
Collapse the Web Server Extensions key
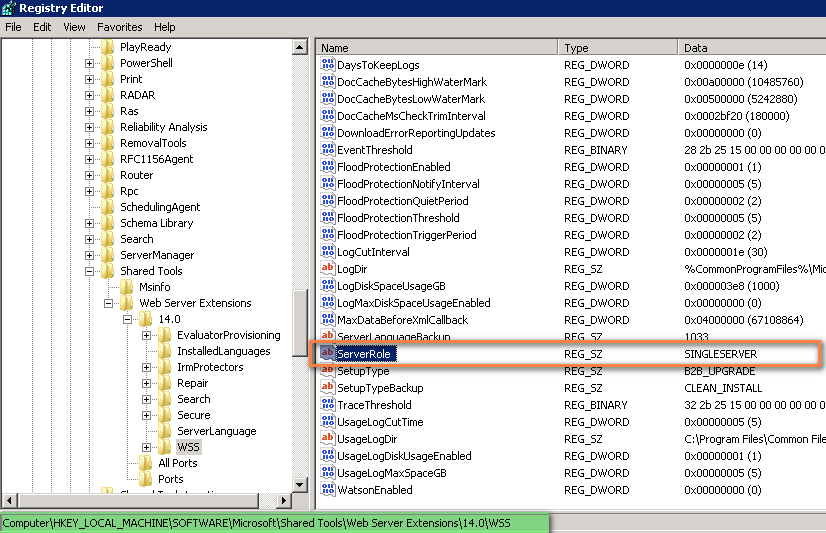point(109,303)
